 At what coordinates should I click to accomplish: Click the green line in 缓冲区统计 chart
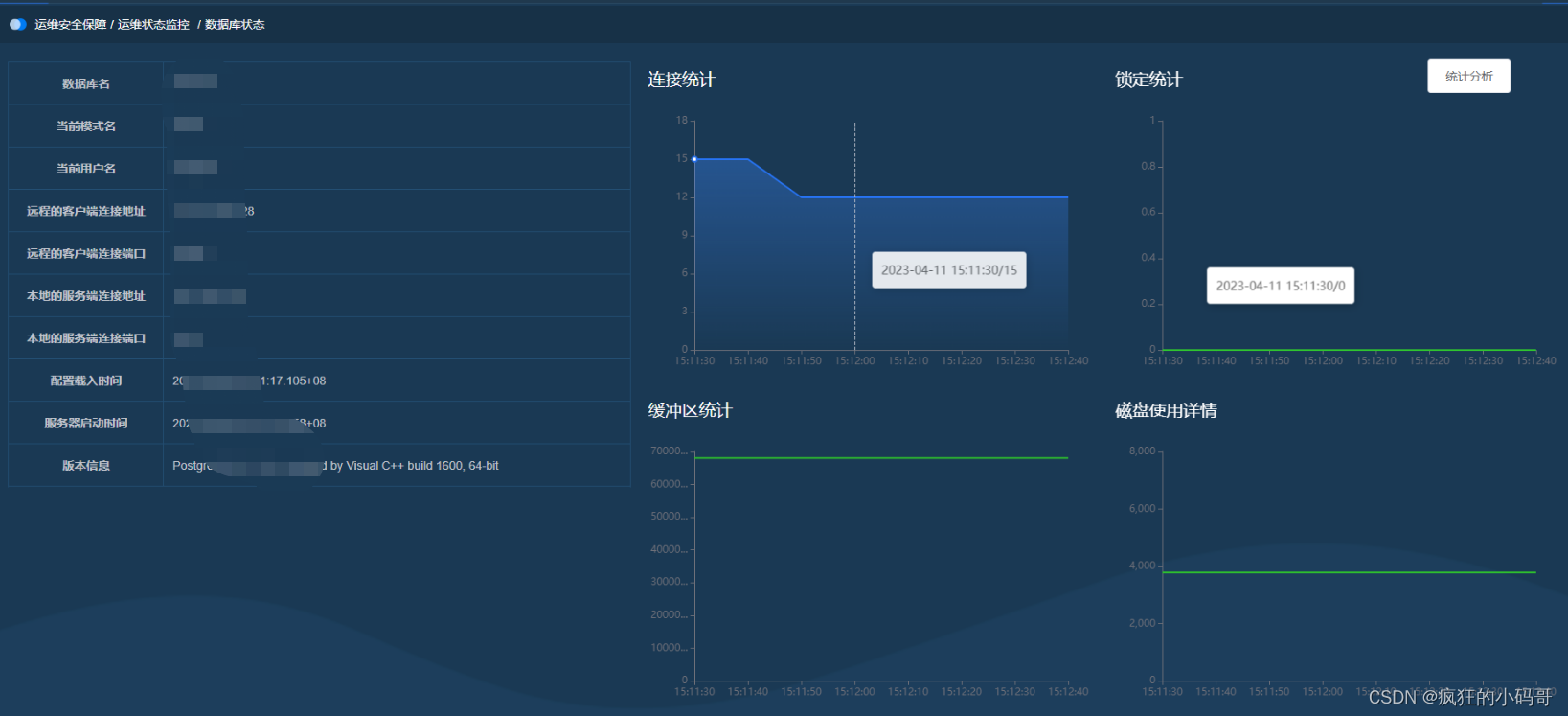click(x=881, y=458)
